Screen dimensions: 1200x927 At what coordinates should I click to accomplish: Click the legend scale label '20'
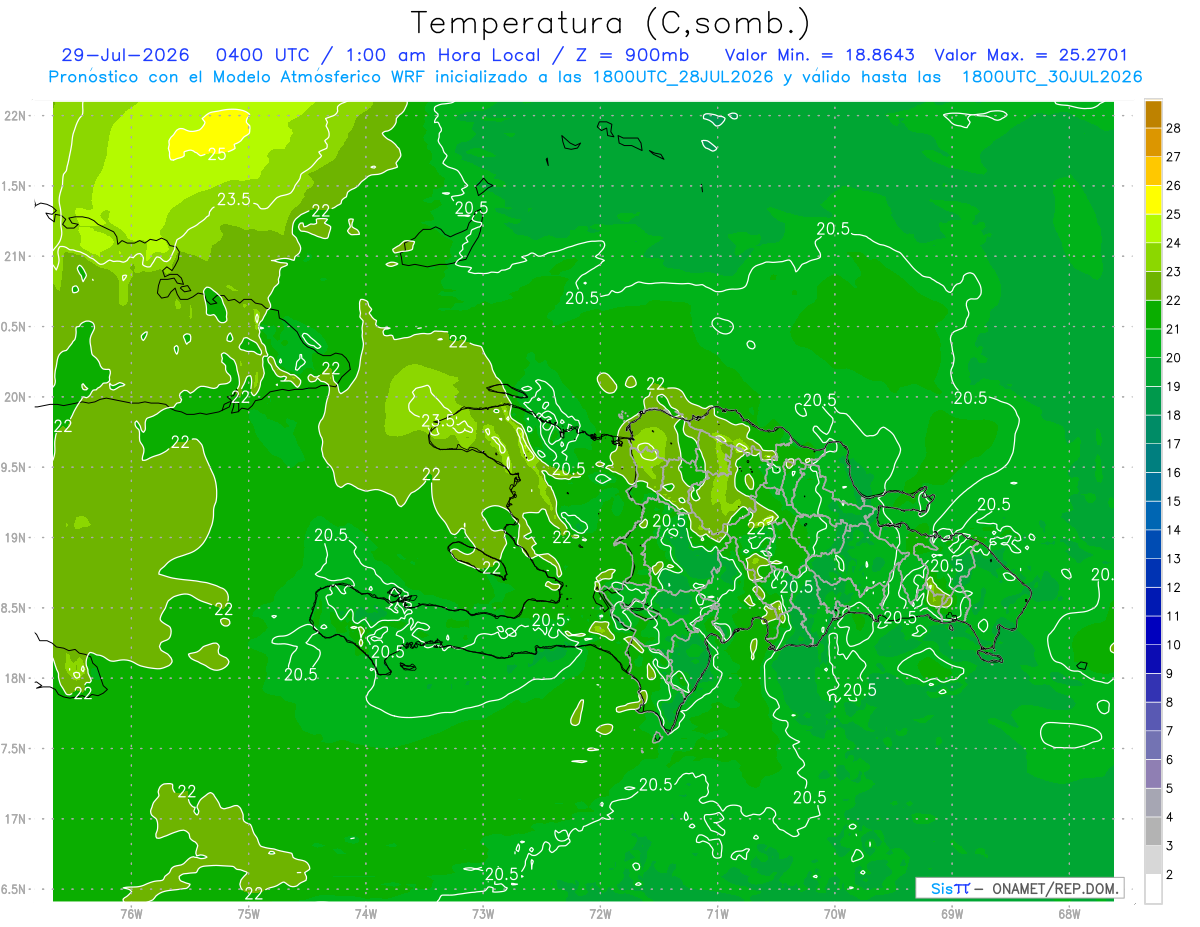click(x=1175, y=358)
